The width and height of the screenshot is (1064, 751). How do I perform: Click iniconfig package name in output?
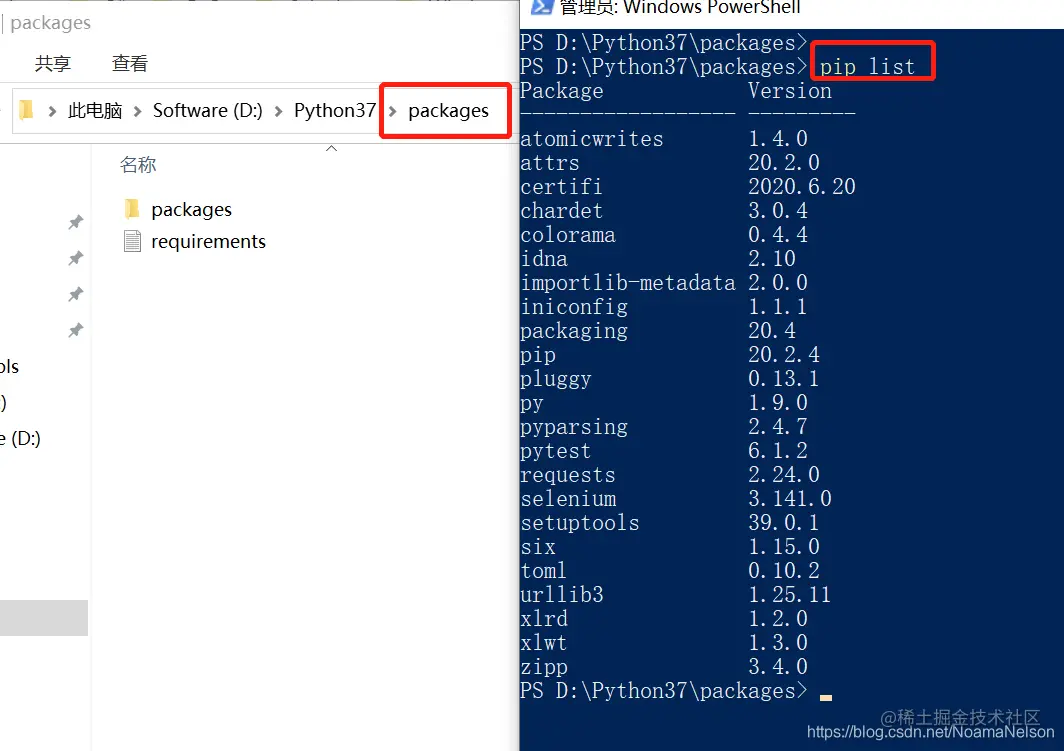point(574,307)
